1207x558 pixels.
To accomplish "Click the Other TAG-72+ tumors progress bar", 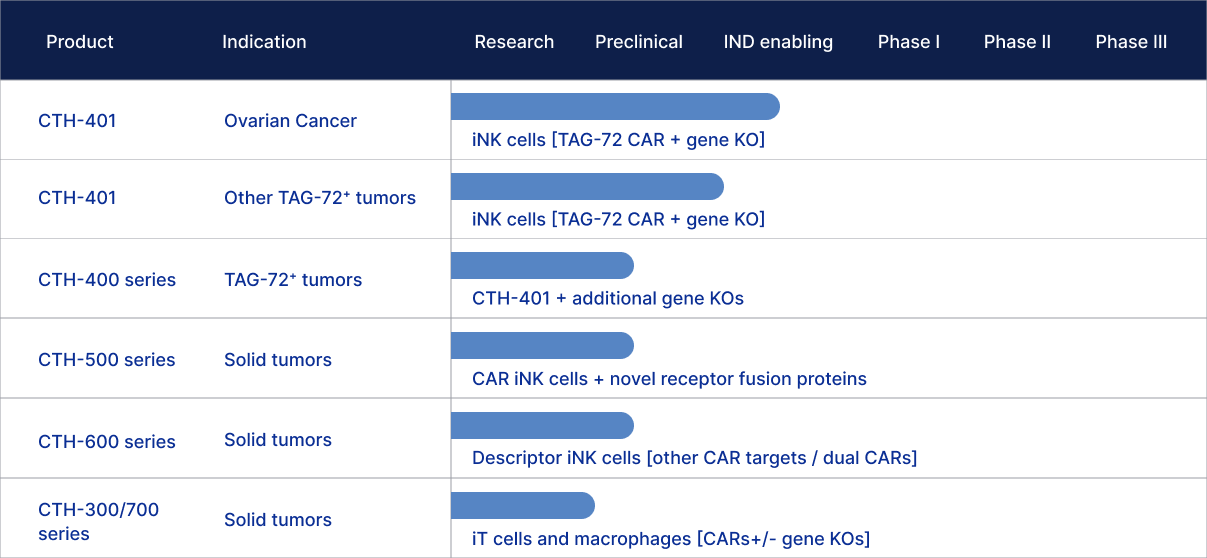I will pyautogui.click(x=586, y=186).
